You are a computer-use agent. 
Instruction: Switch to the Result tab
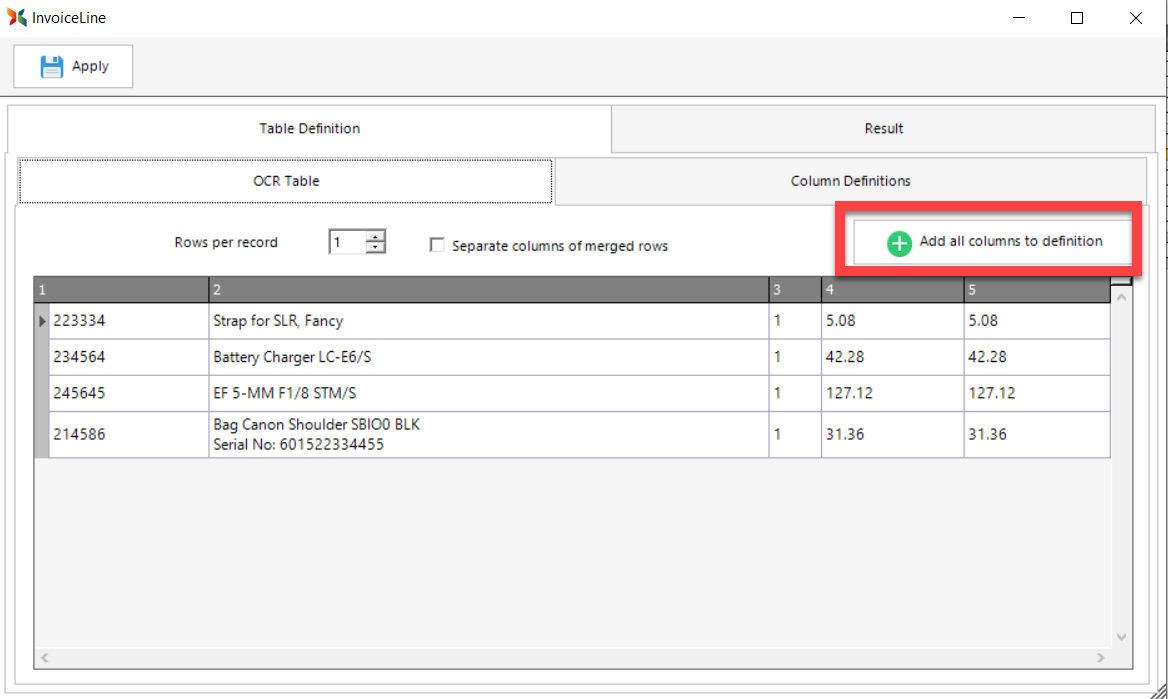point(883,128)
